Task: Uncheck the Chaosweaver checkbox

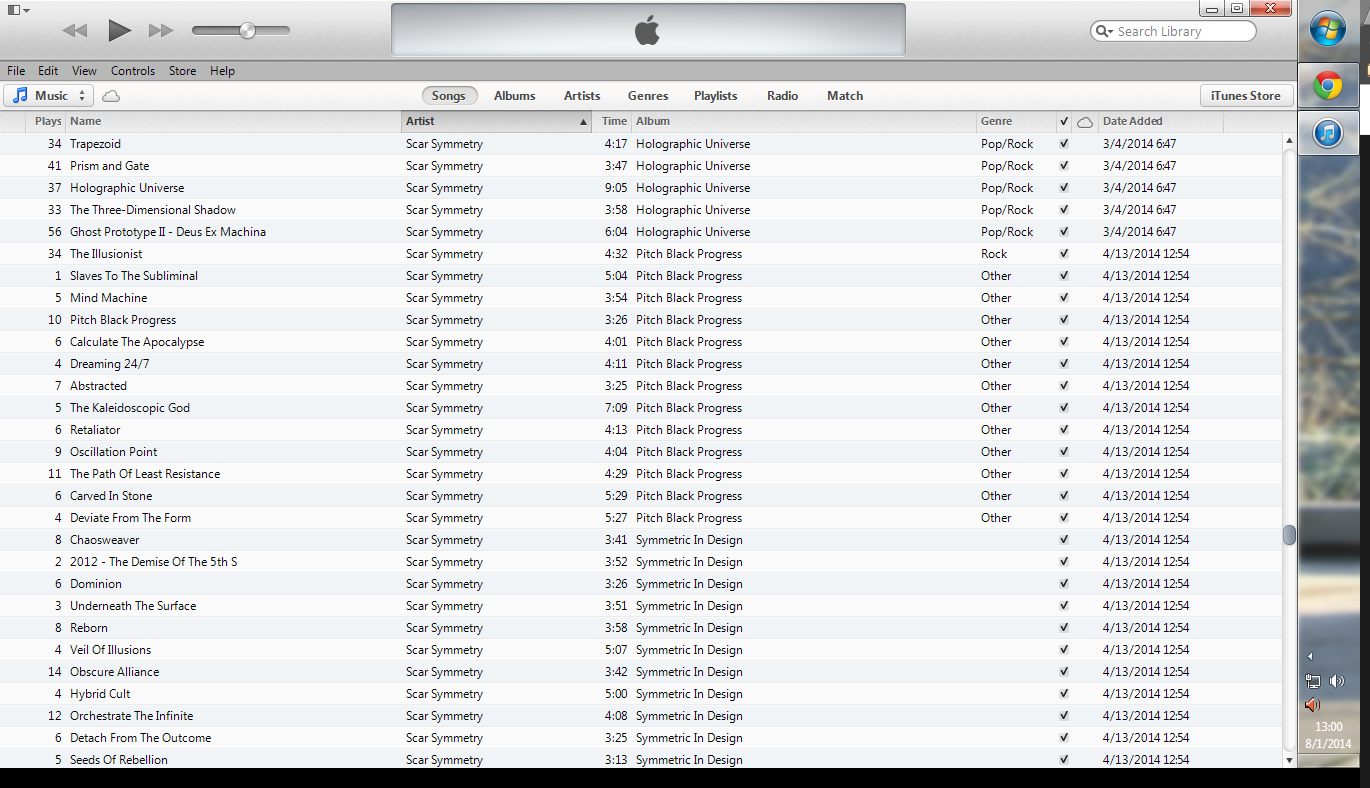Action: [x=1064, y=540]
